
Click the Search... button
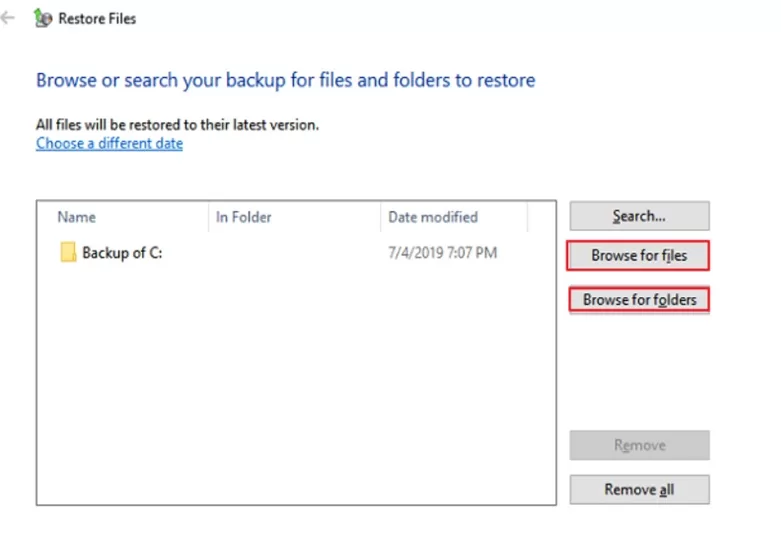click(x=640, y=216)
